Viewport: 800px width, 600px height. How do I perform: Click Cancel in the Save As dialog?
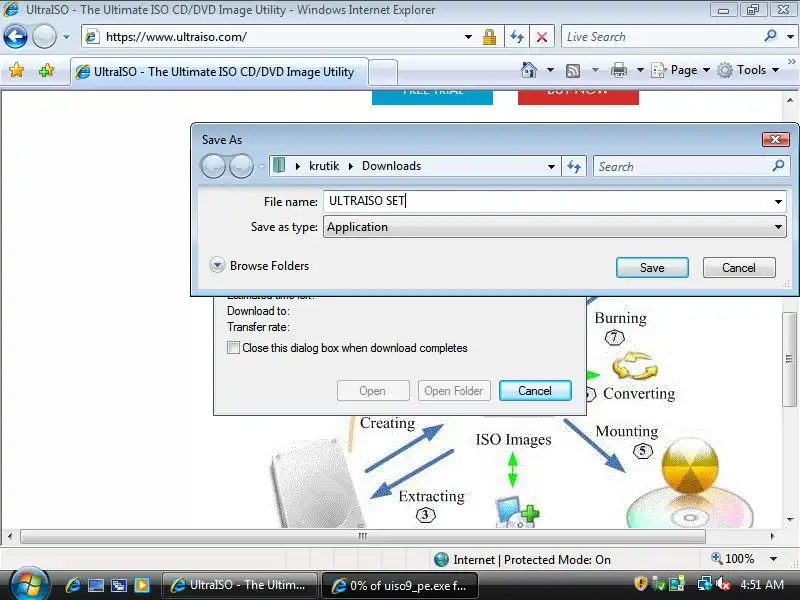[x=739, y=267]
